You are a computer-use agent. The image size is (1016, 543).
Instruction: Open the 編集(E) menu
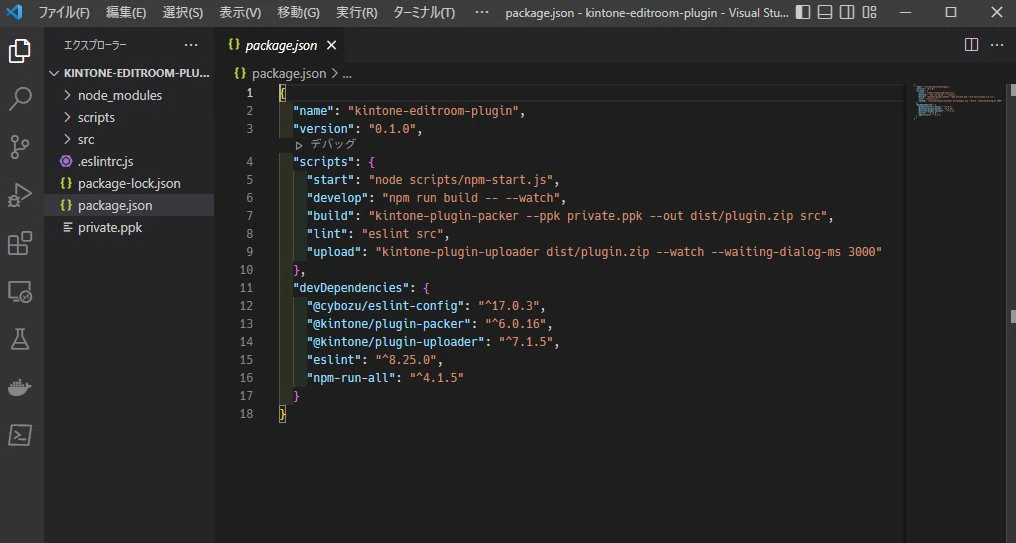point(126,12)
